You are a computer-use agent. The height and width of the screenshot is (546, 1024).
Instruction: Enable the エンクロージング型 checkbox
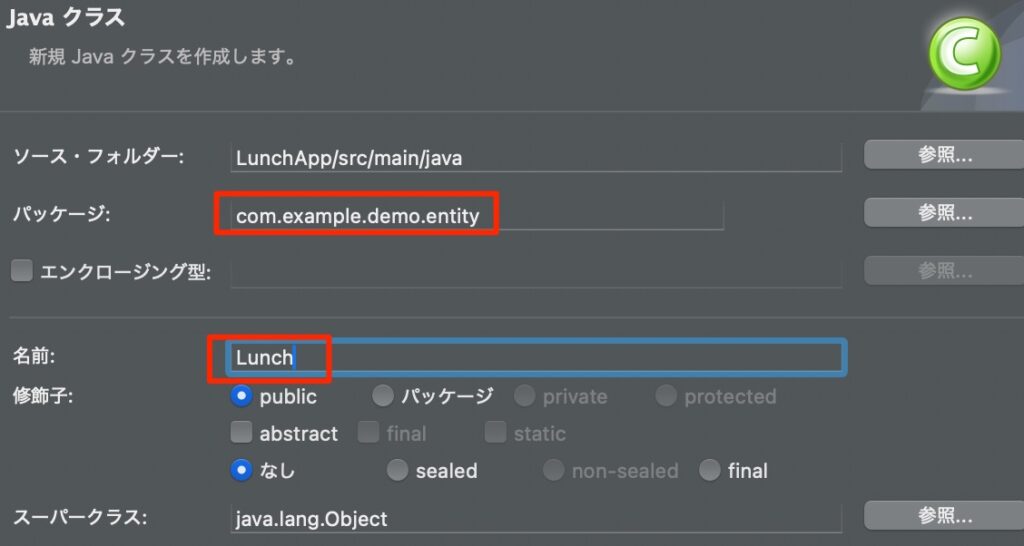[22, 271]
